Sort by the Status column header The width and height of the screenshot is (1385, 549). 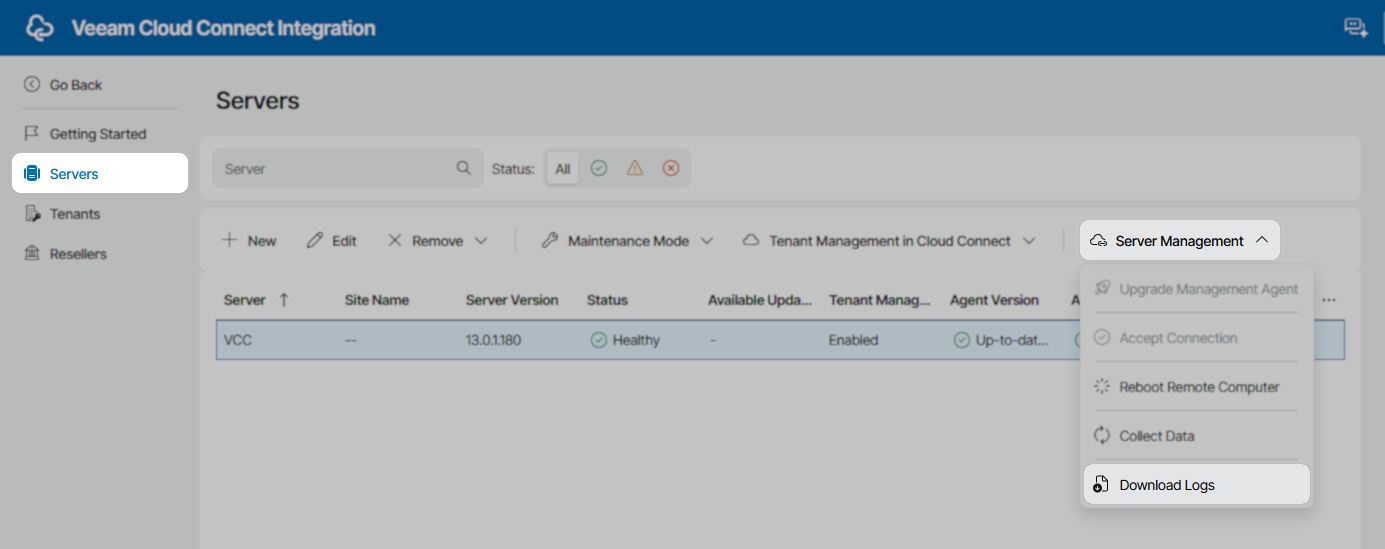point(607,300)
